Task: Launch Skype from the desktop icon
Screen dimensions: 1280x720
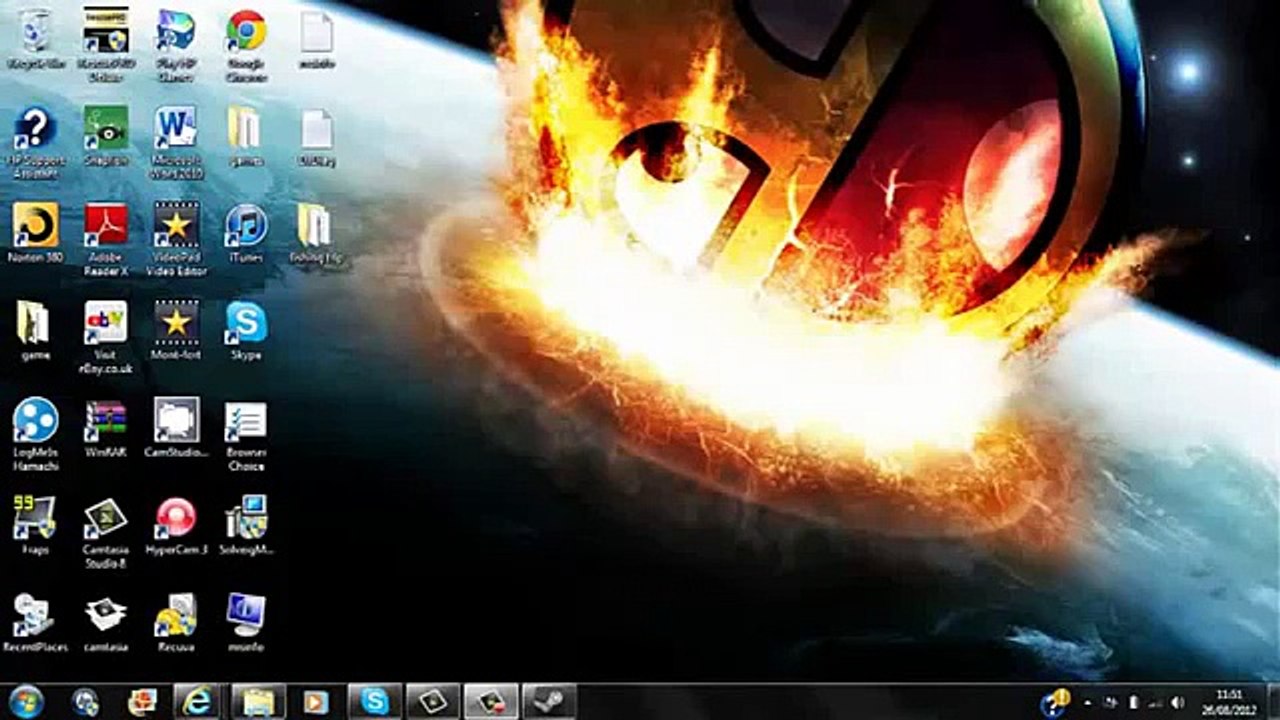Action: click(x=246, y=330)
